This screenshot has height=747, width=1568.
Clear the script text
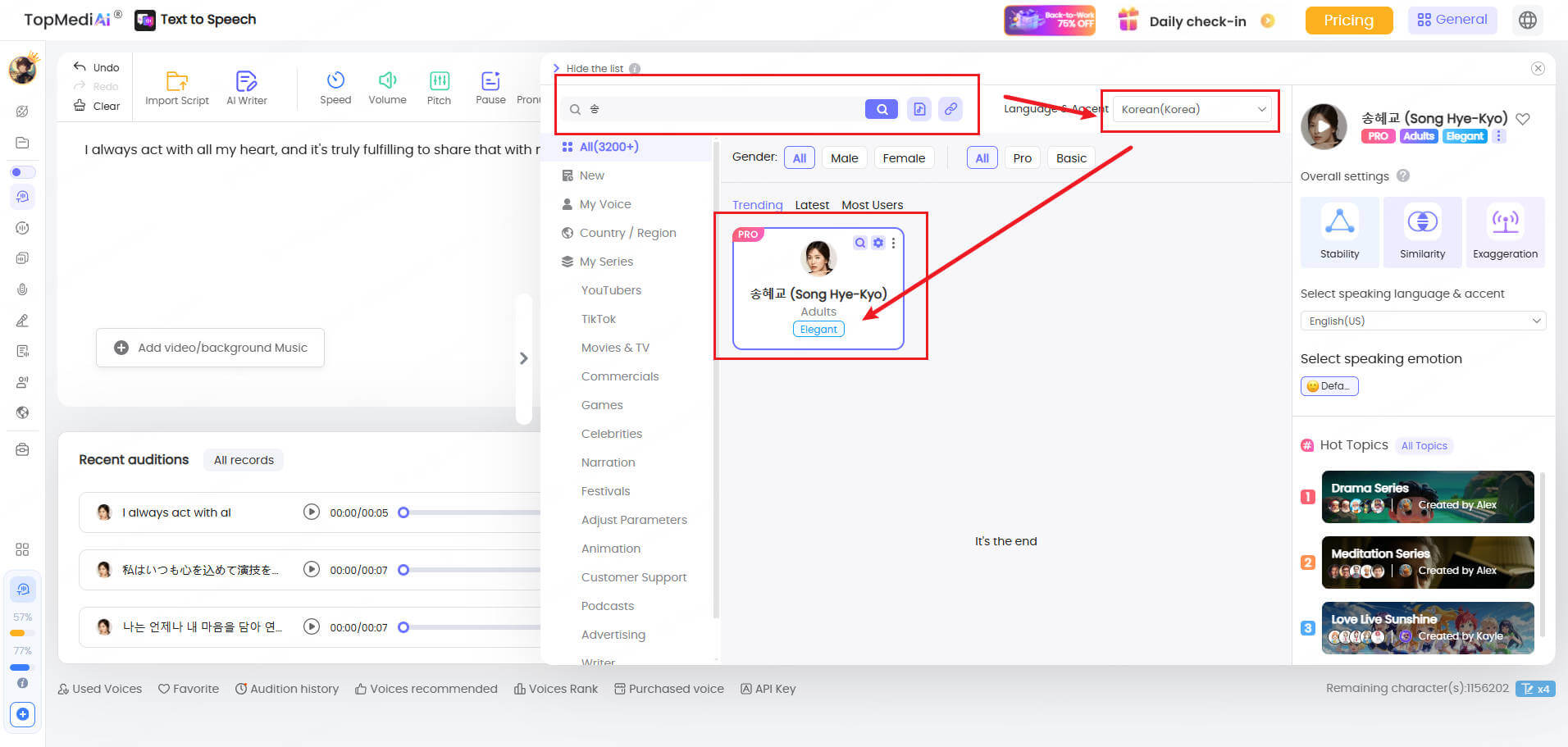point(96,106)
